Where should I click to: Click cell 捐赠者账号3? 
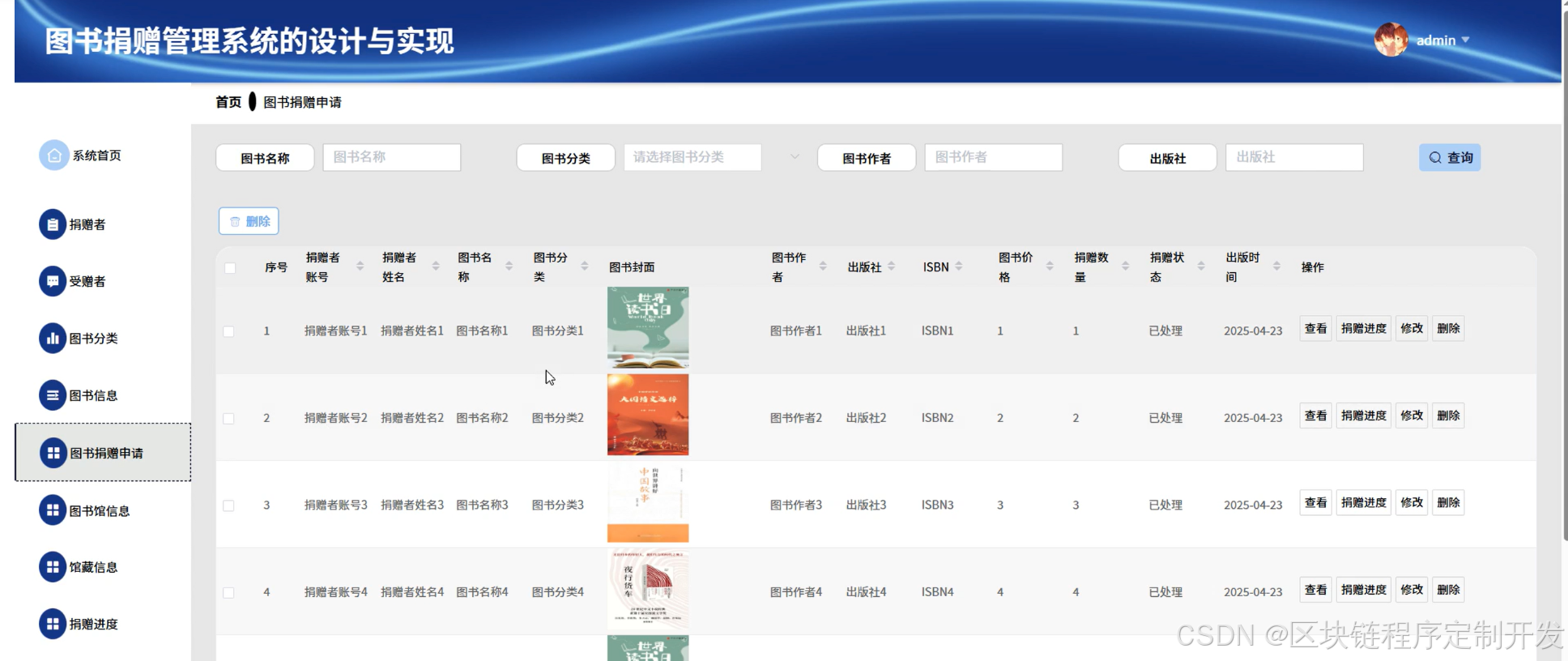pyautogui.click(x=335, y=505)
